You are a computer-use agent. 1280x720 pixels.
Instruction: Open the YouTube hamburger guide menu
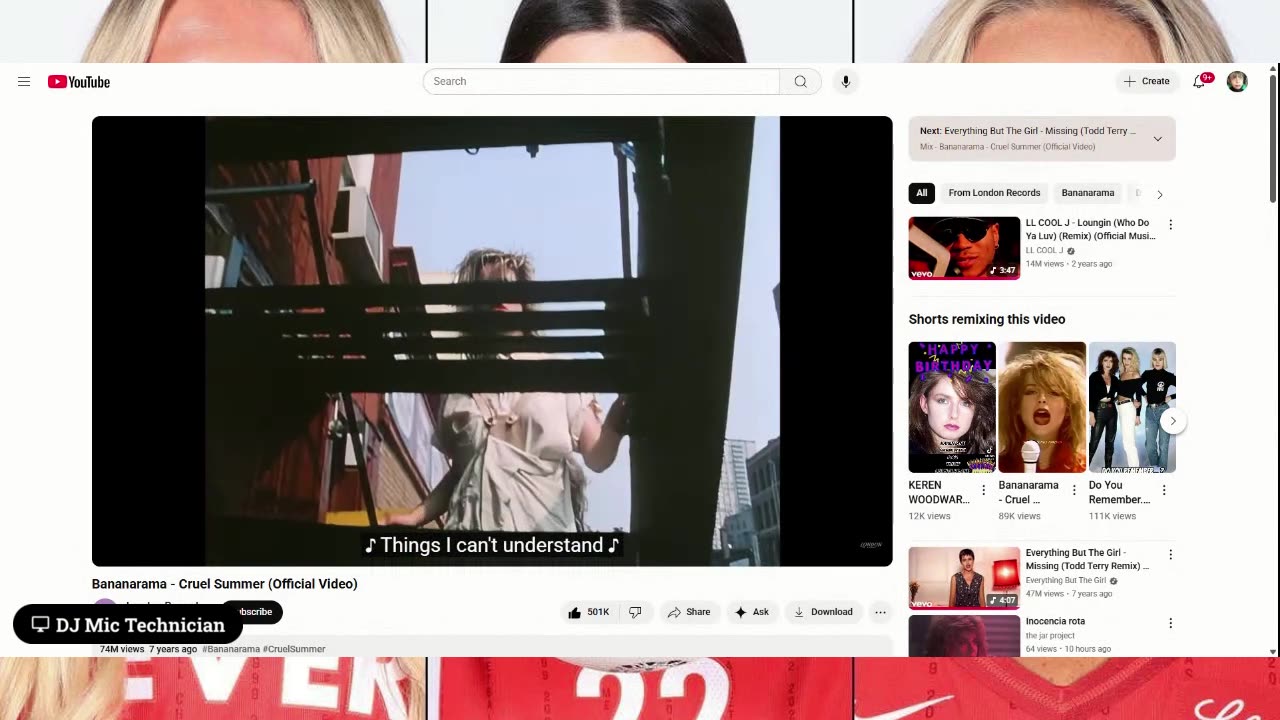24,82
